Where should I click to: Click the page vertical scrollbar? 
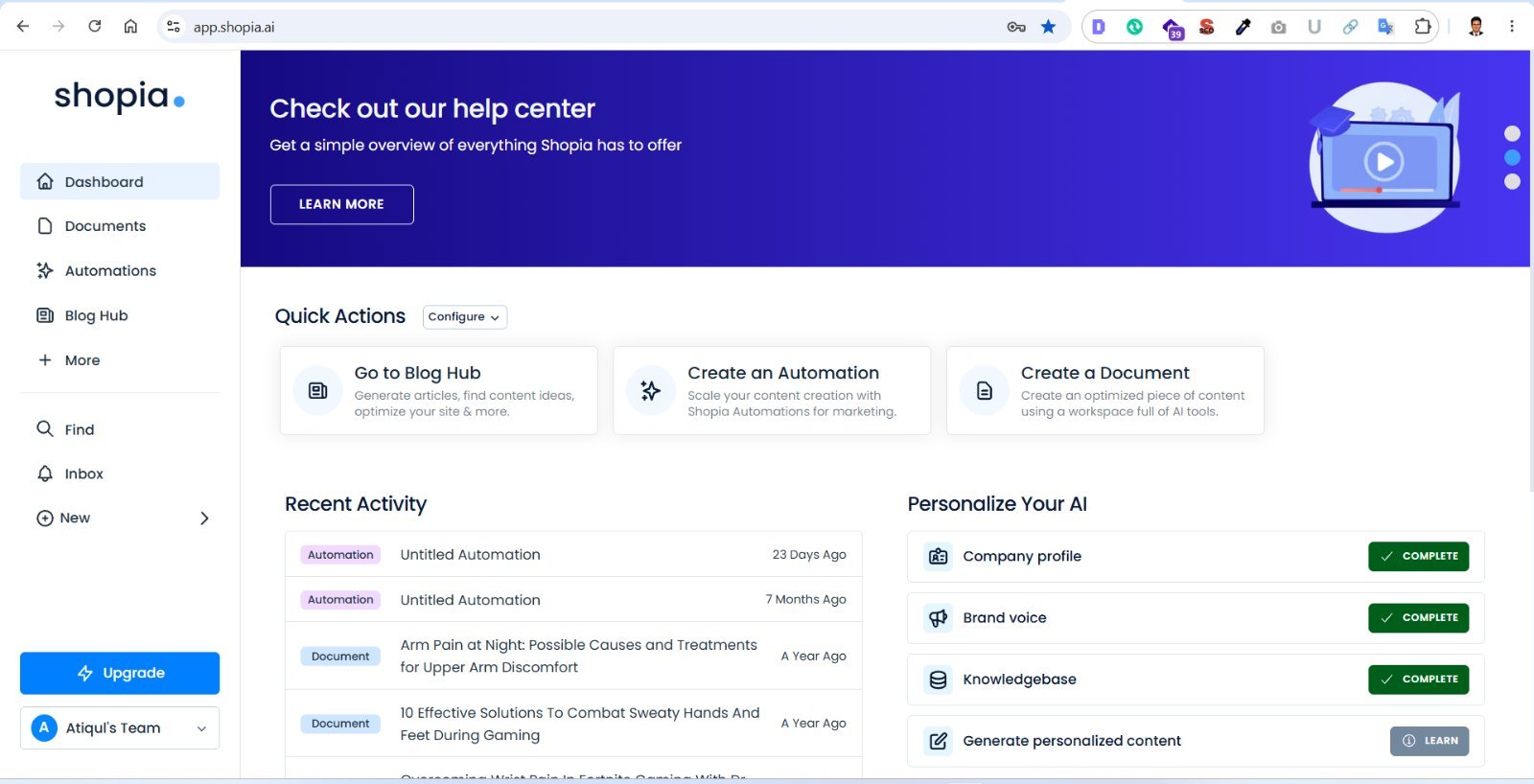pos(1532,272)
